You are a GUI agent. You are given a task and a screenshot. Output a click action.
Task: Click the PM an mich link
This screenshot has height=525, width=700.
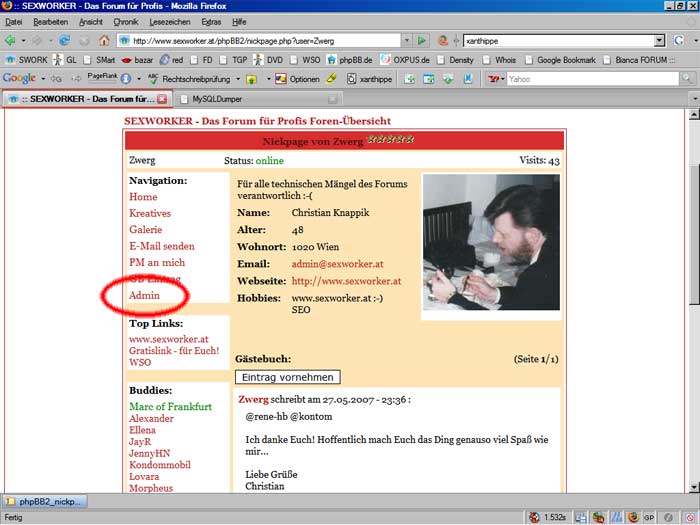[x=157, y=262]
